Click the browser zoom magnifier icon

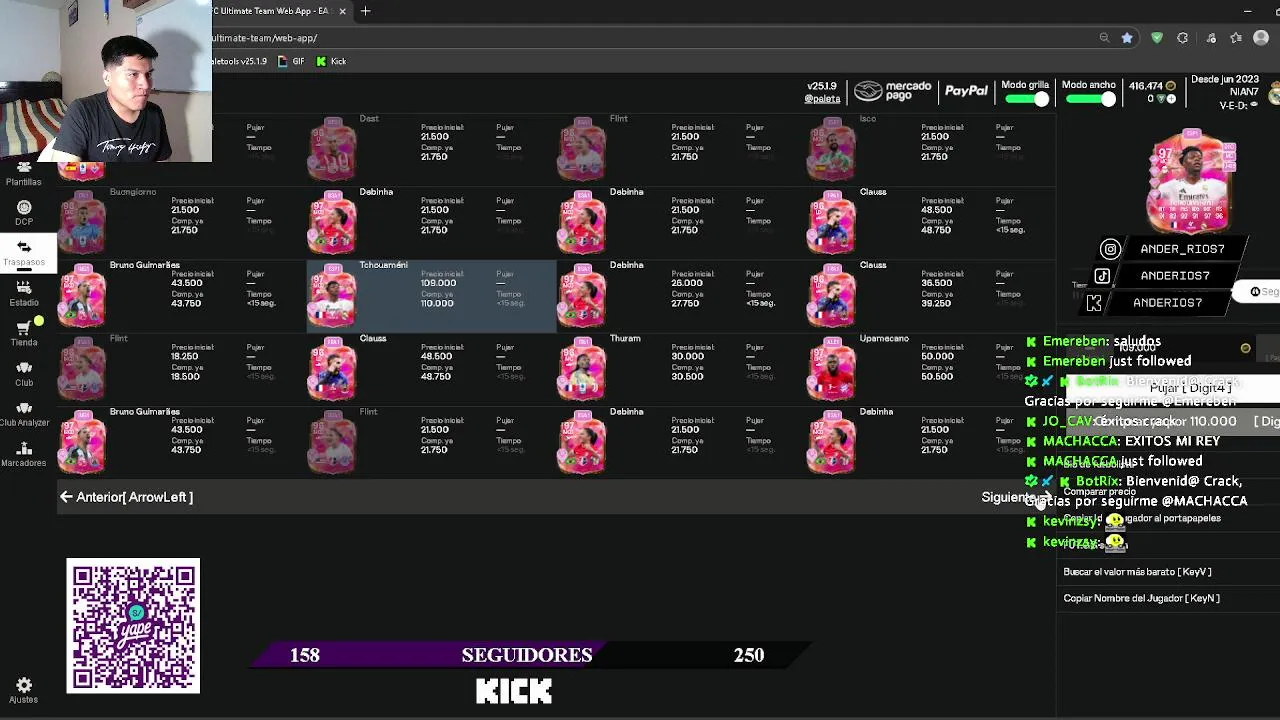1104,38
